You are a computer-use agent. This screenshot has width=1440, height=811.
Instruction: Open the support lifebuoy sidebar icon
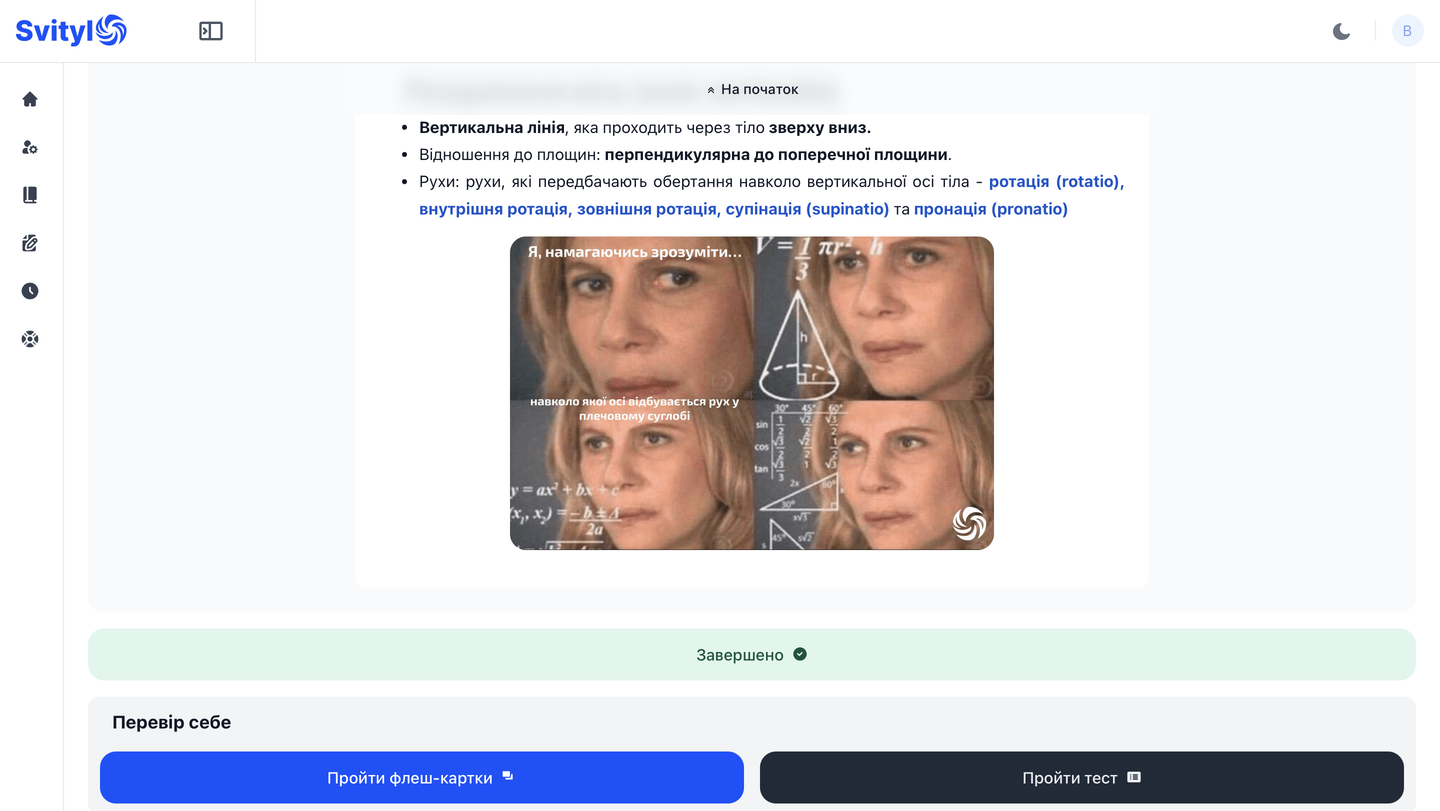coord(30,339)
